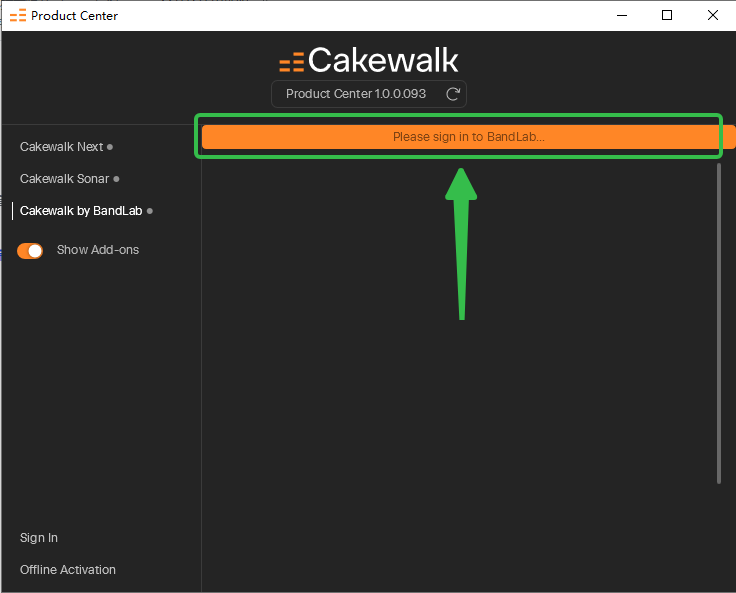Click the Product Center 1.0.0.093 version box
Image resolution: width=736 pixels, height=593 pixels.
coord(369,94)
